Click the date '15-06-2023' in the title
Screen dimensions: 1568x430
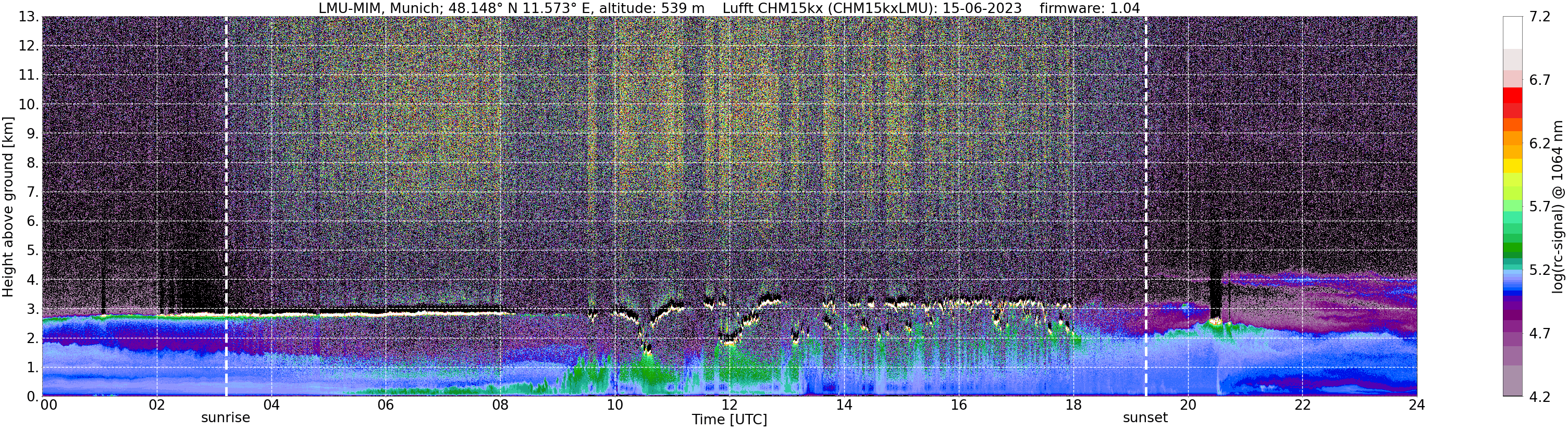(x=982, y=8)
